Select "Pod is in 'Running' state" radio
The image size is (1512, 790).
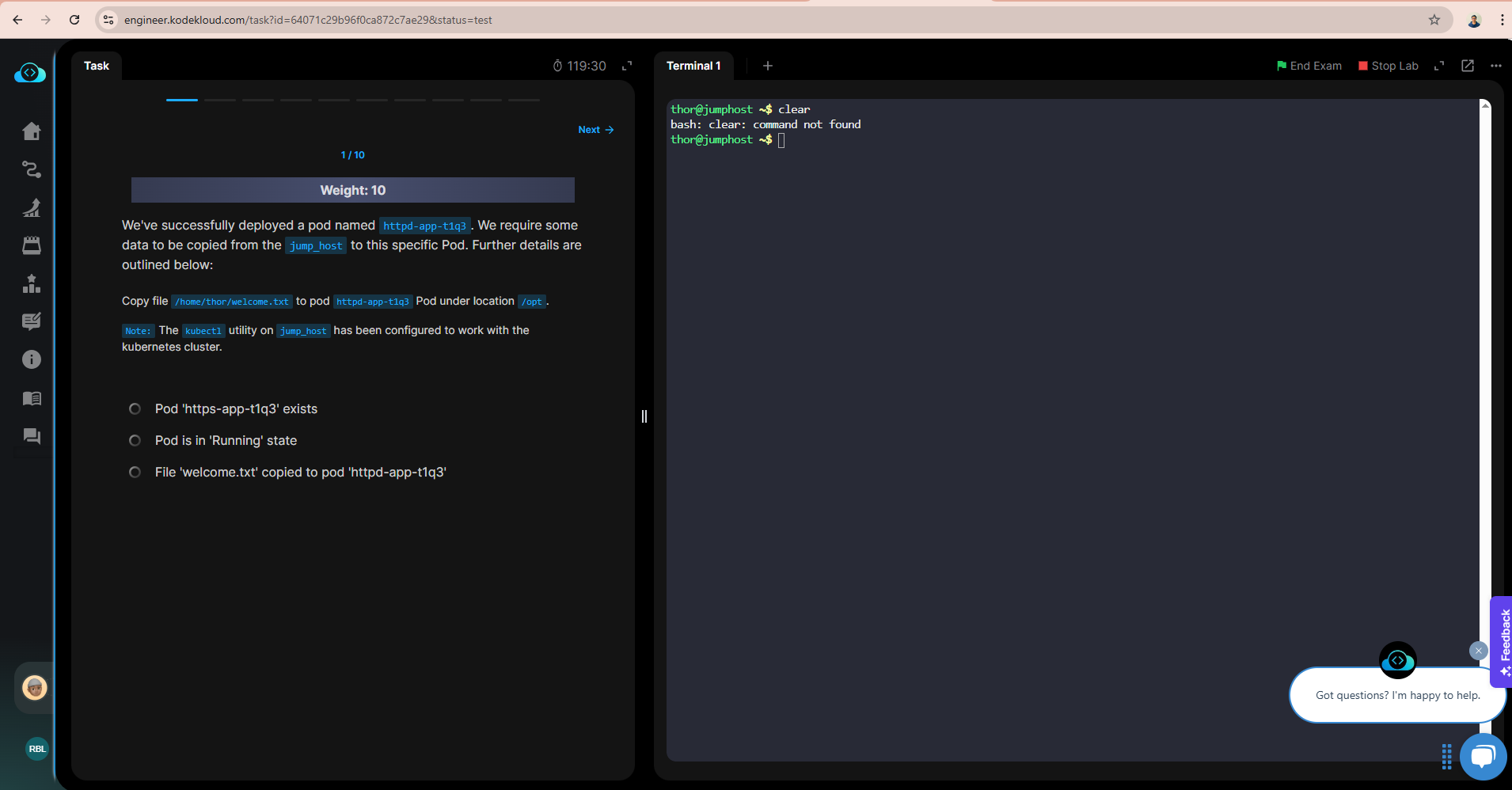tap(135, 441)
